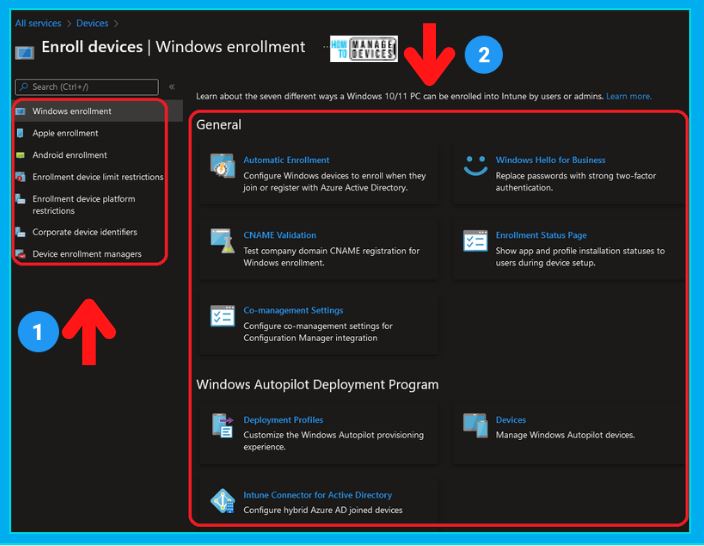Screen dimensions: 704x546
Task: Open Intune Connector for Active Directory link
Action: pos(317,495)
